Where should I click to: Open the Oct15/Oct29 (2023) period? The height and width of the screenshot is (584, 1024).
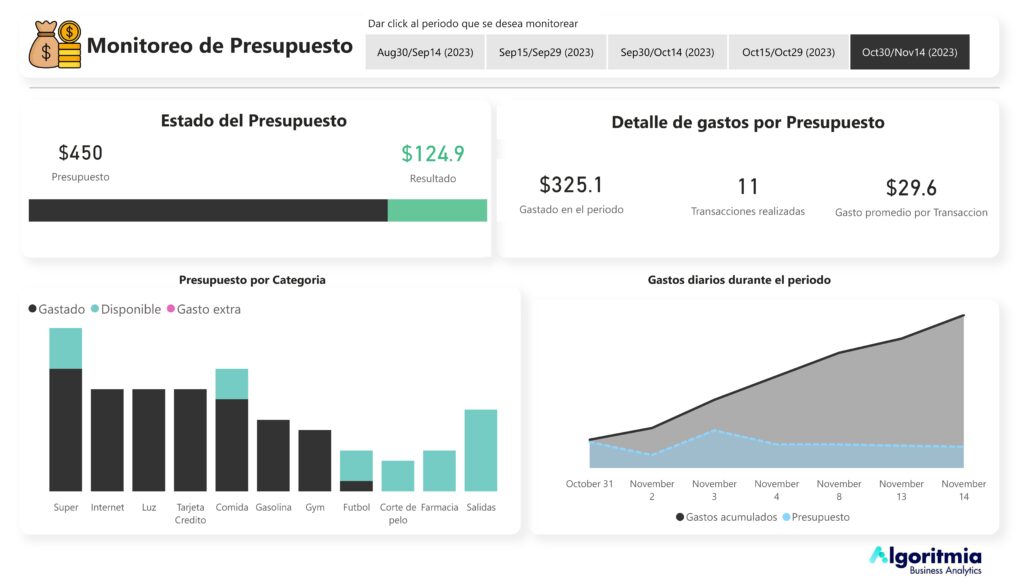(788, 52)
